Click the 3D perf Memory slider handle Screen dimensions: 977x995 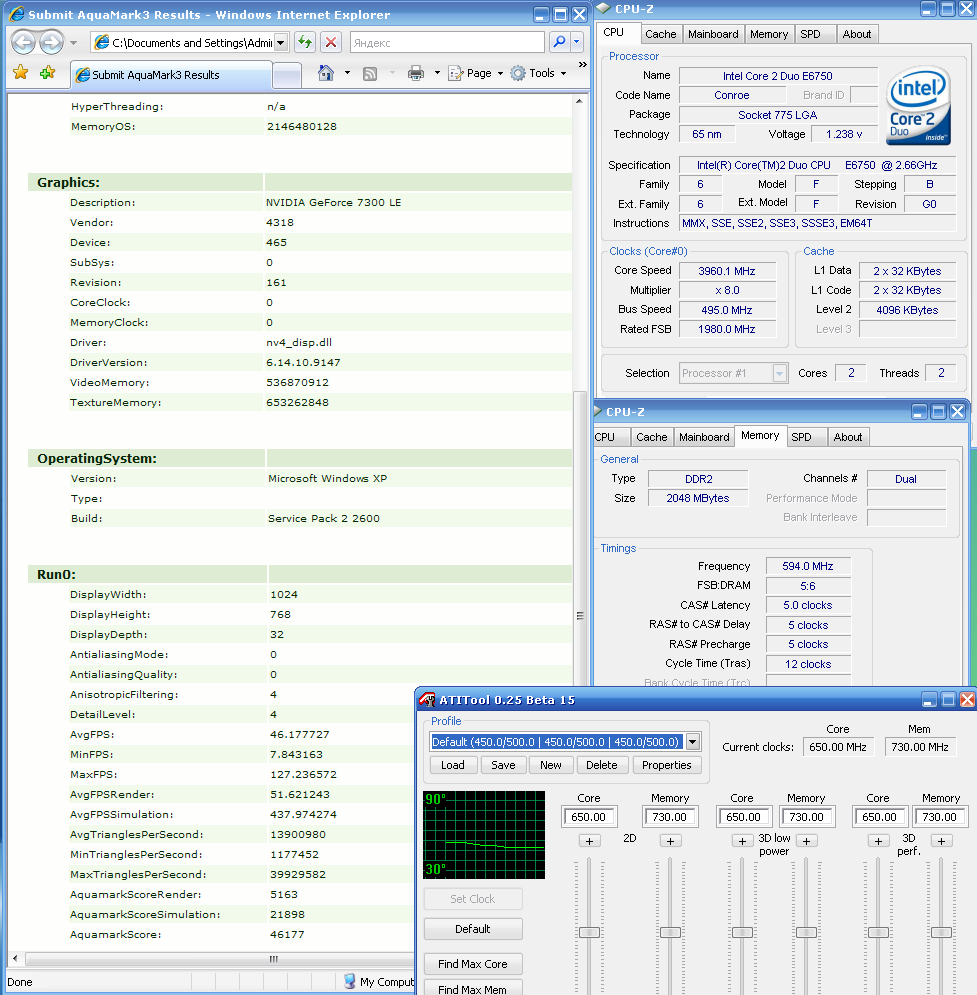[941, 932]
